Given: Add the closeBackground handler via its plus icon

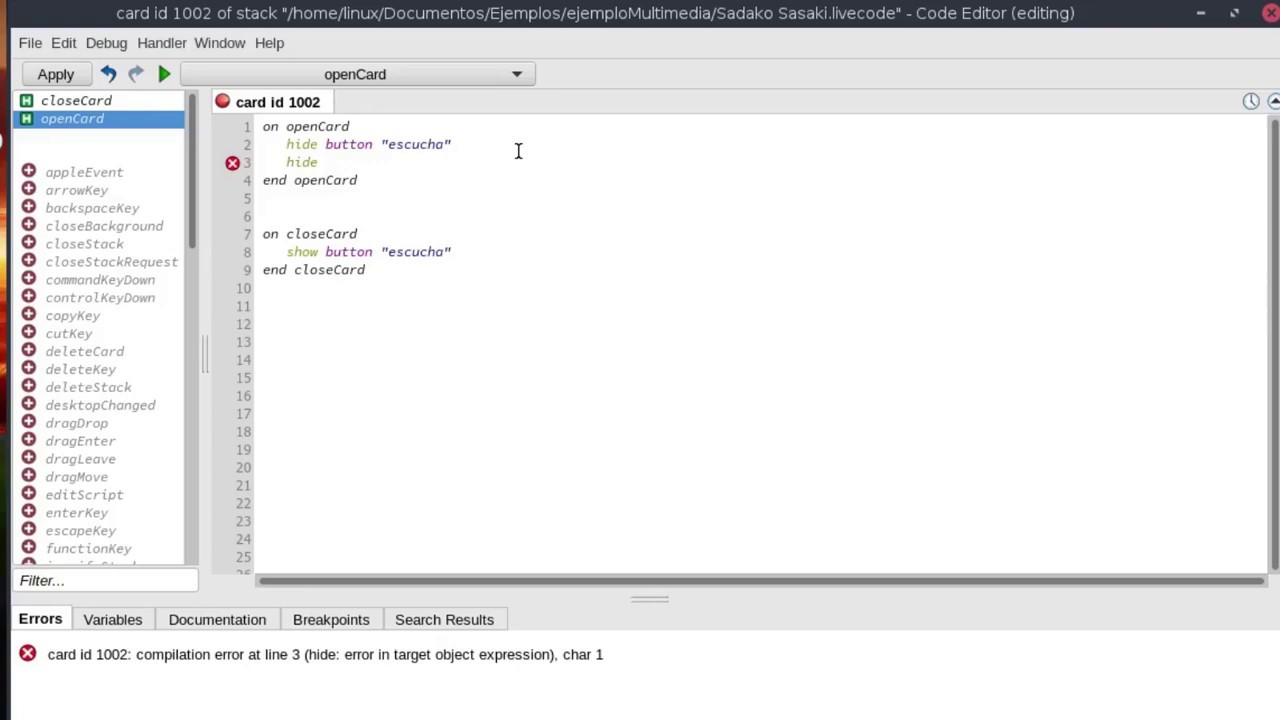Looking at the screenshot, I should coord(29,225).
